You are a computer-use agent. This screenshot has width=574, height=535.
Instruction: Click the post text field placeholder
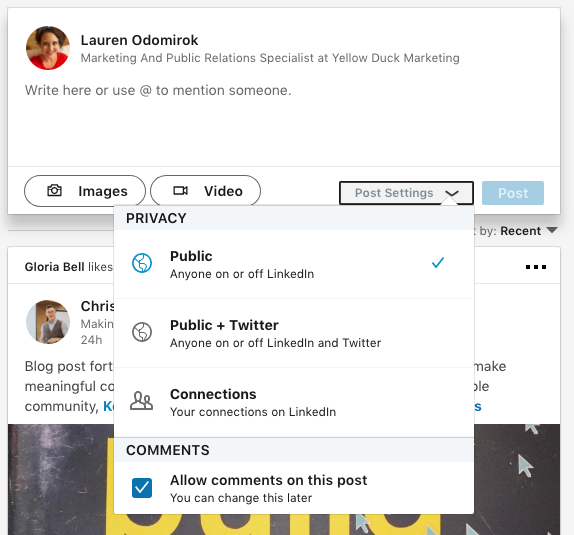tap(158, 90)
